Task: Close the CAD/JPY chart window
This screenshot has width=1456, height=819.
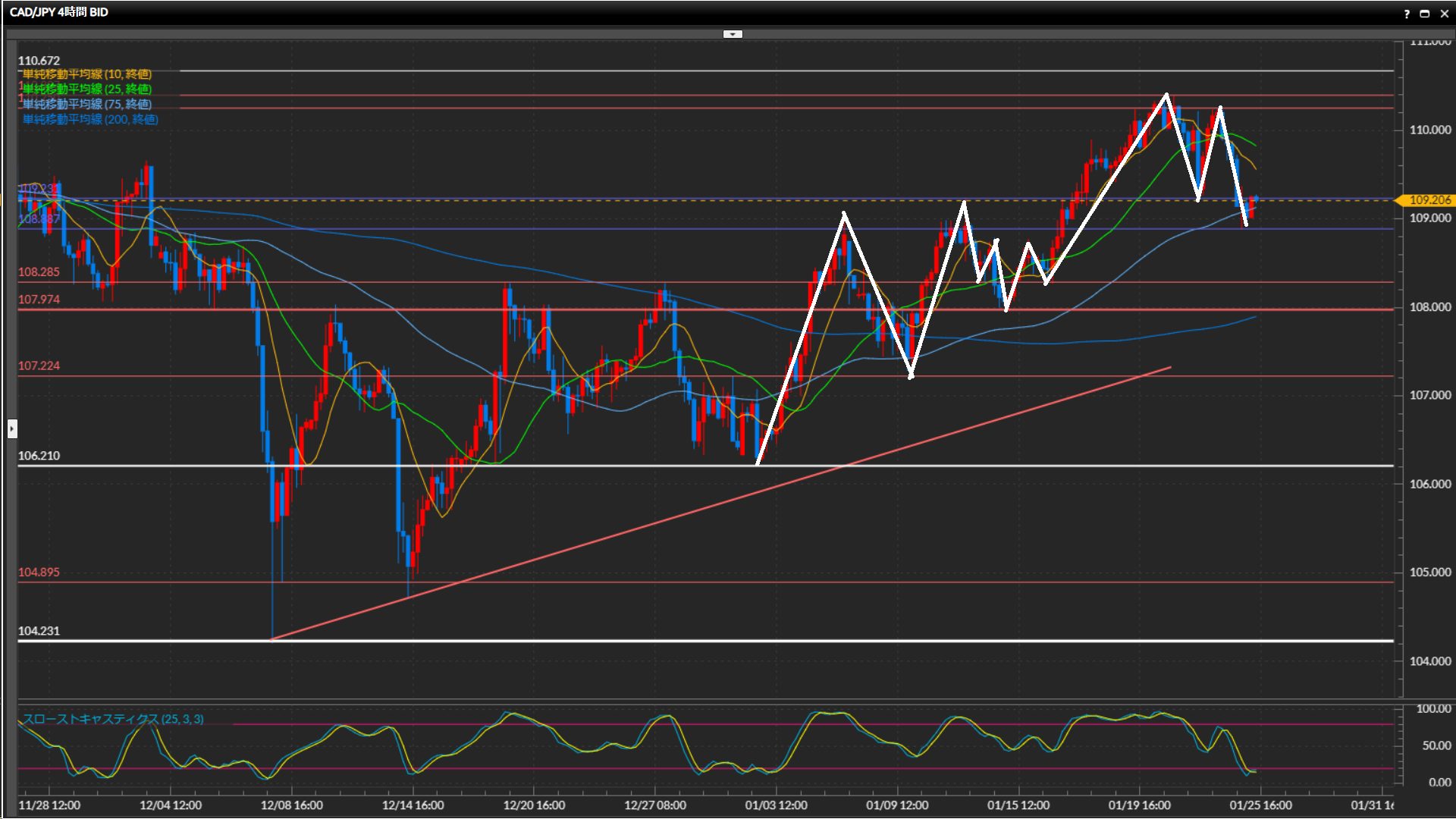Action: 1445,14
